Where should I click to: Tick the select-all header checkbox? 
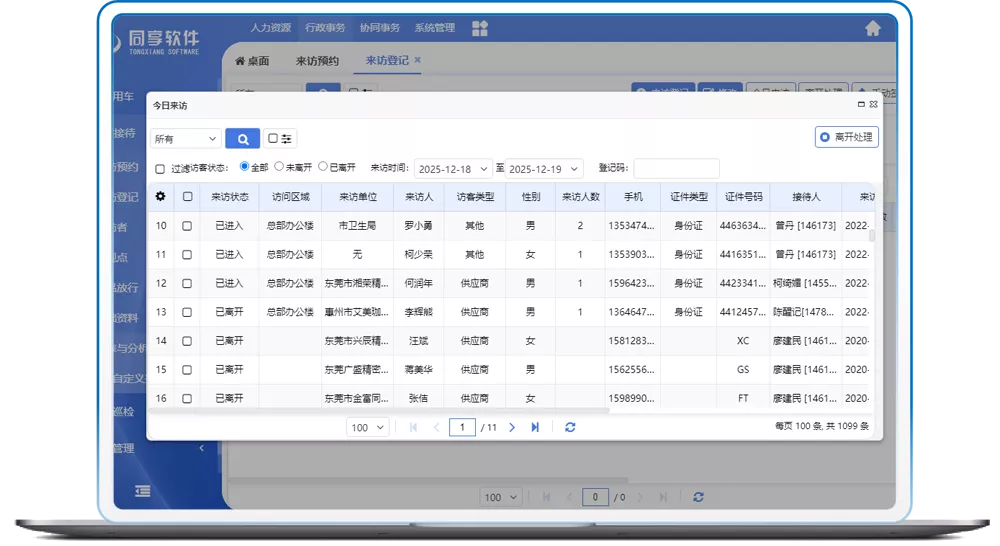pos(188,196)
